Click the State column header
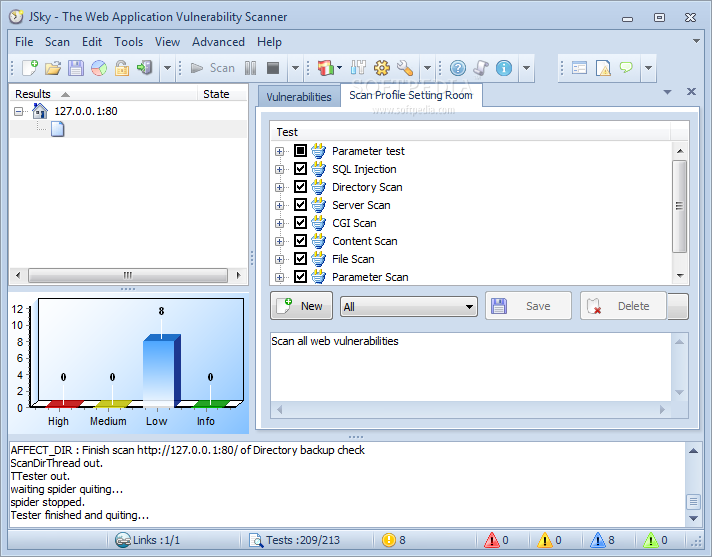The width and height of the screenshot is (712, 557). (222, 94)
